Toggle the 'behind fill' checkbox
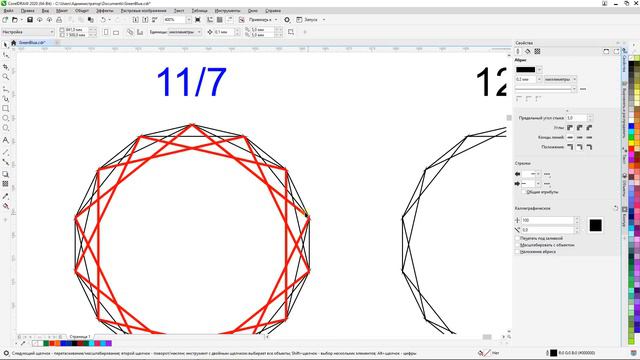 (x=517, y=238)
